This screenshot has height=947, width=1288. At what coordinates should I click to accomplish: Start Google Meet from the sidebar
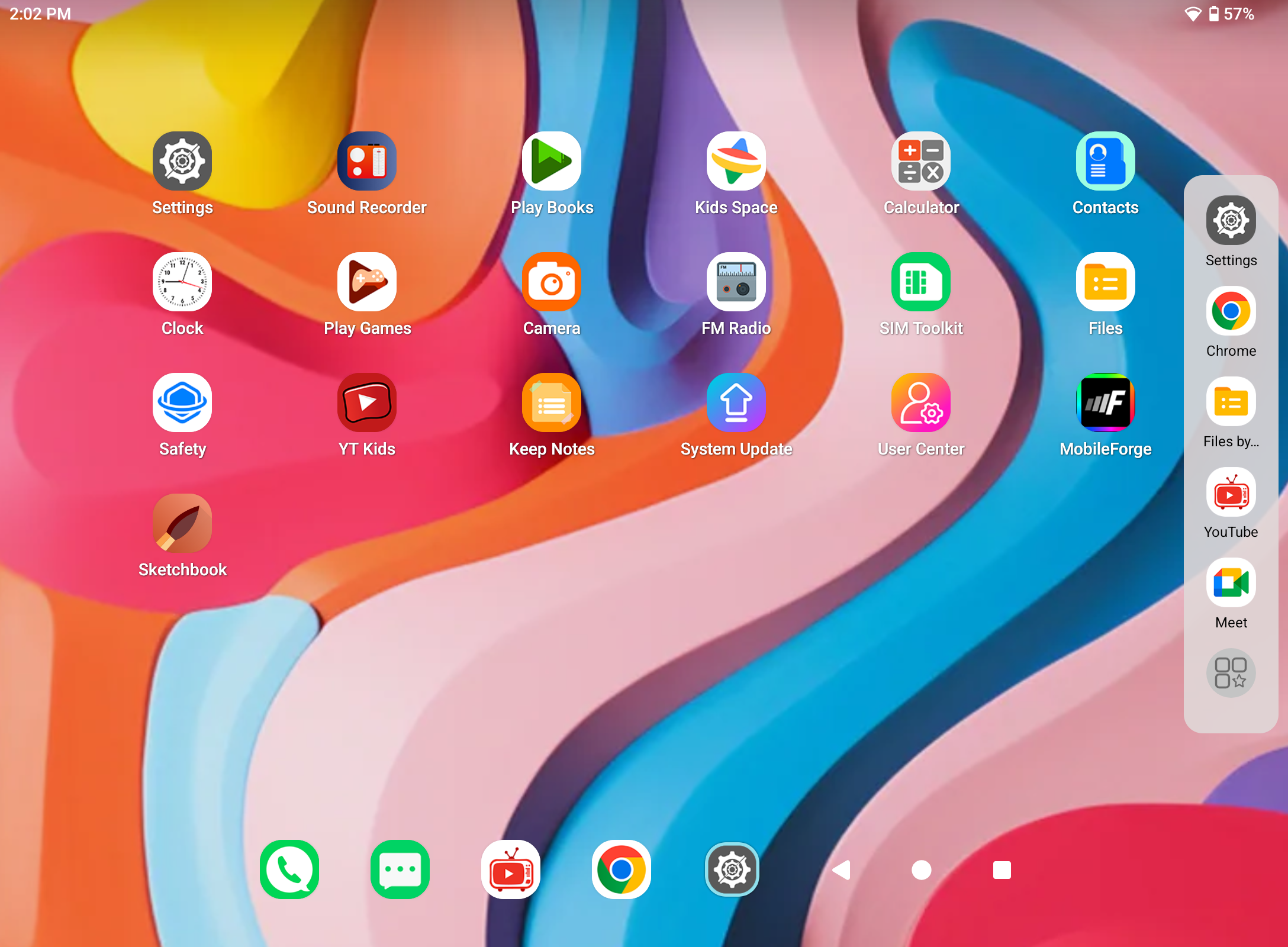click(x=1231, y=583)
